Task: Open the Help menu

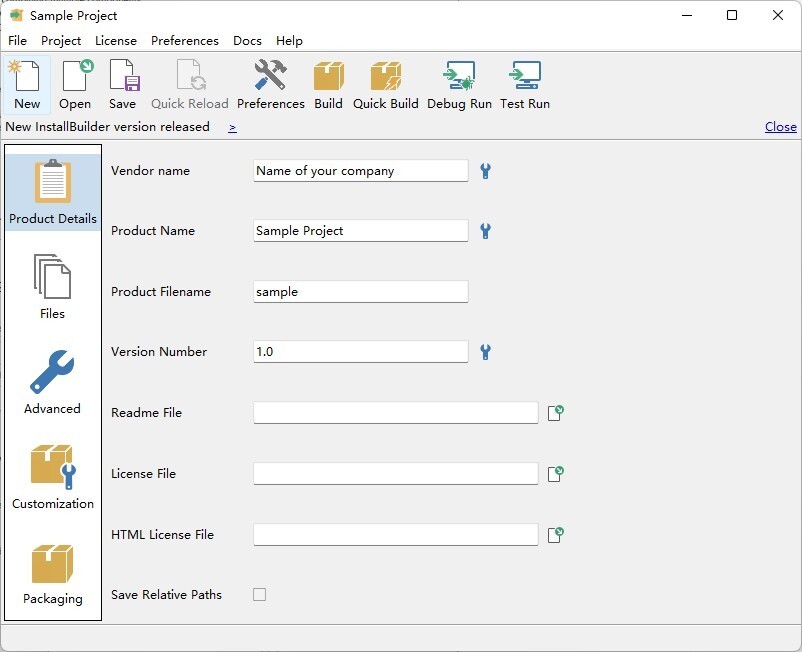Action: pos(289,41)
